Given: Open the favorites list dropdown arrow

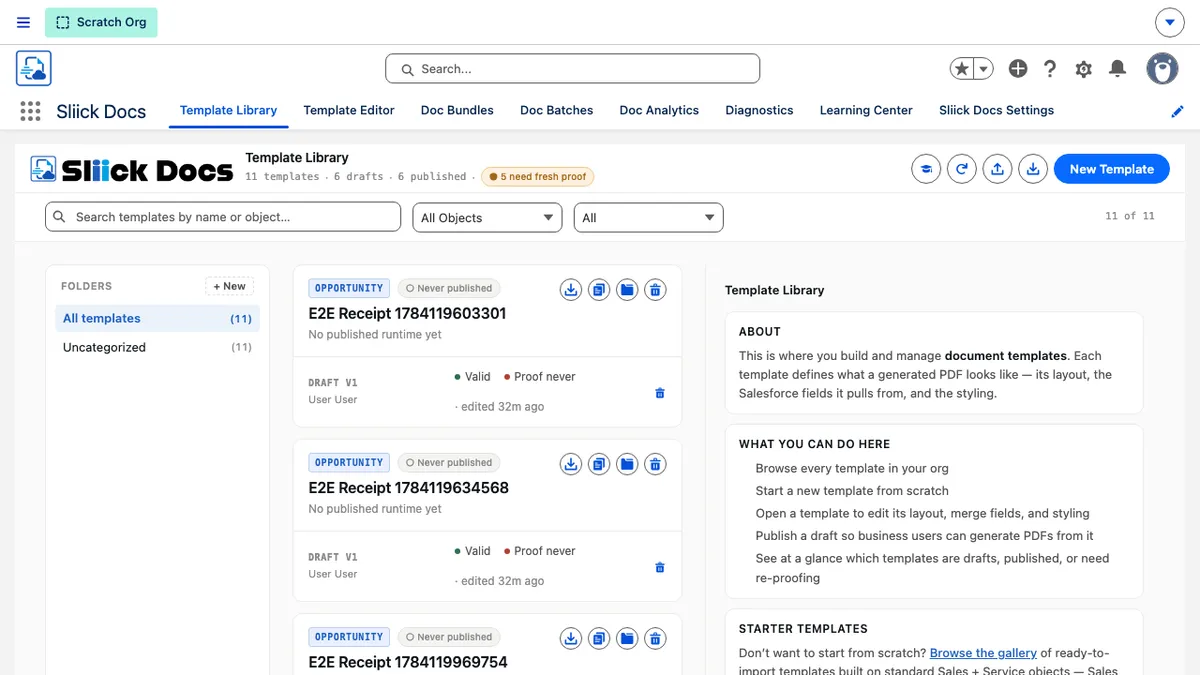Looking at the screenshot, I should 984,69.
